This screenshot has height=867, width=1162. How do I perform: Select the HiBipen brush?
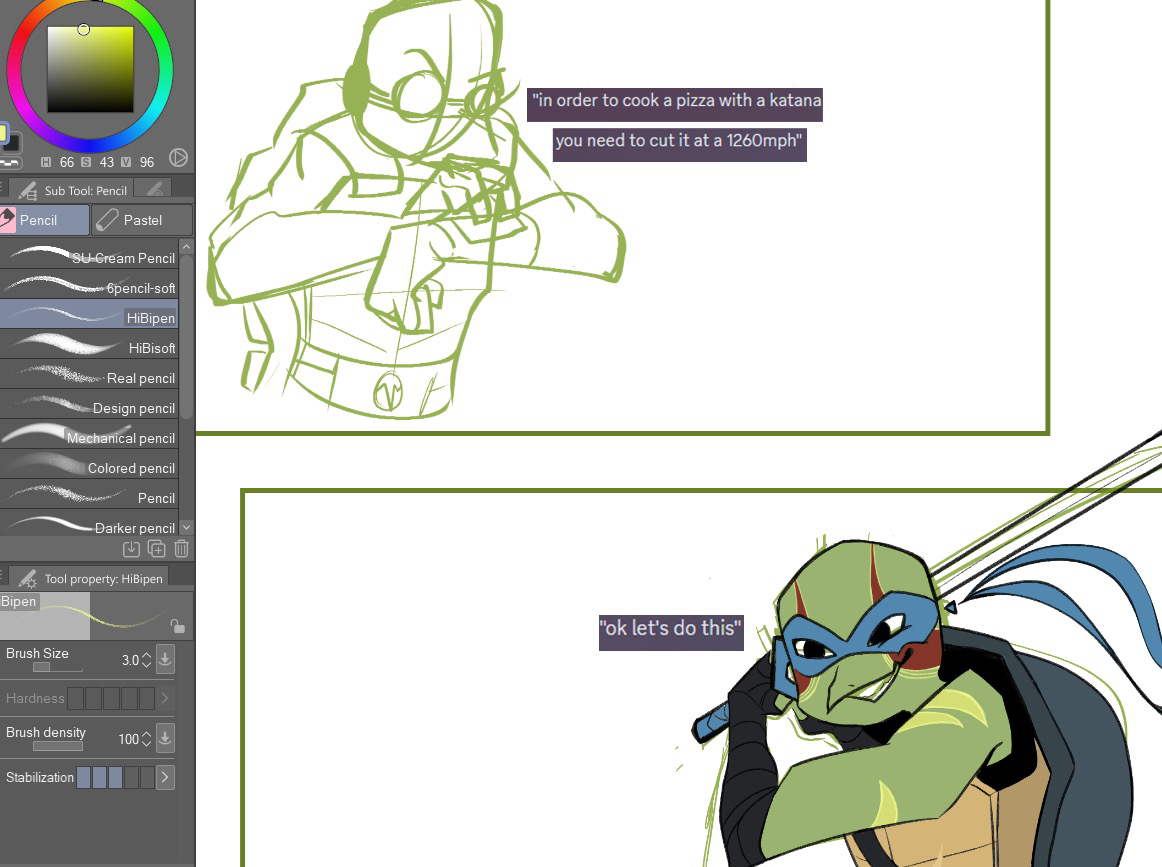[89, 314]
